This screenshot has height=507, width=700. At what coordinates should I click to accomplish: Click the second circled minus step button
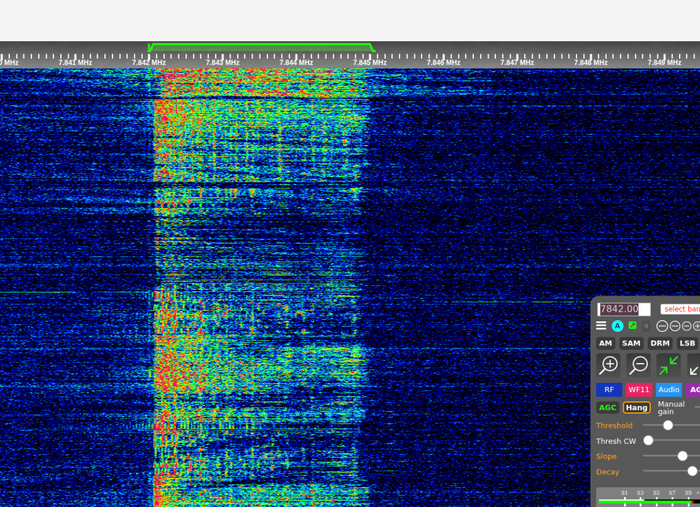click(675, 326)
